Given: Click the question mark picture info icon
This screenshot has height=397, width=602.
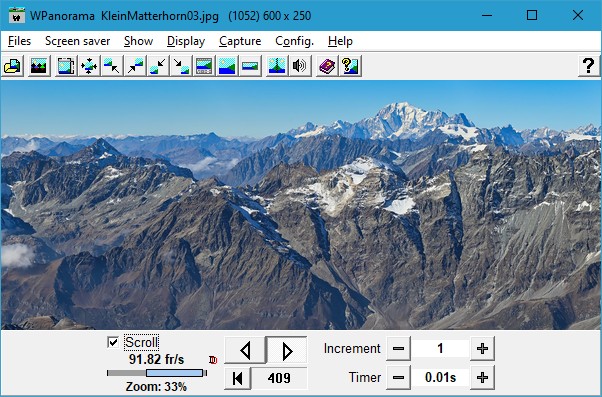Looking at the screenshot, I should click(x=350, y=66).
